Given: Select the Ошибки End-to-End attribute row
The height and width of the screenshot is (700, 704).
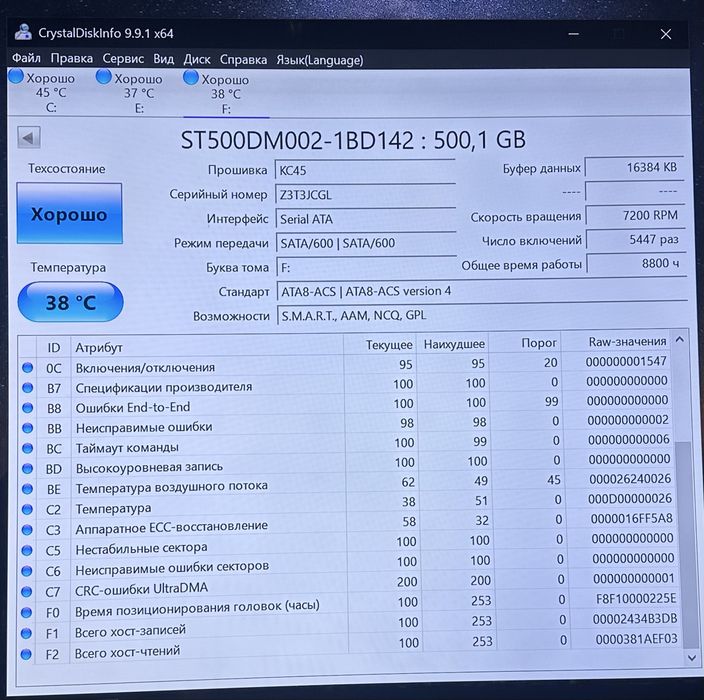Looking at the screenshot, I should tap(345, 405).
